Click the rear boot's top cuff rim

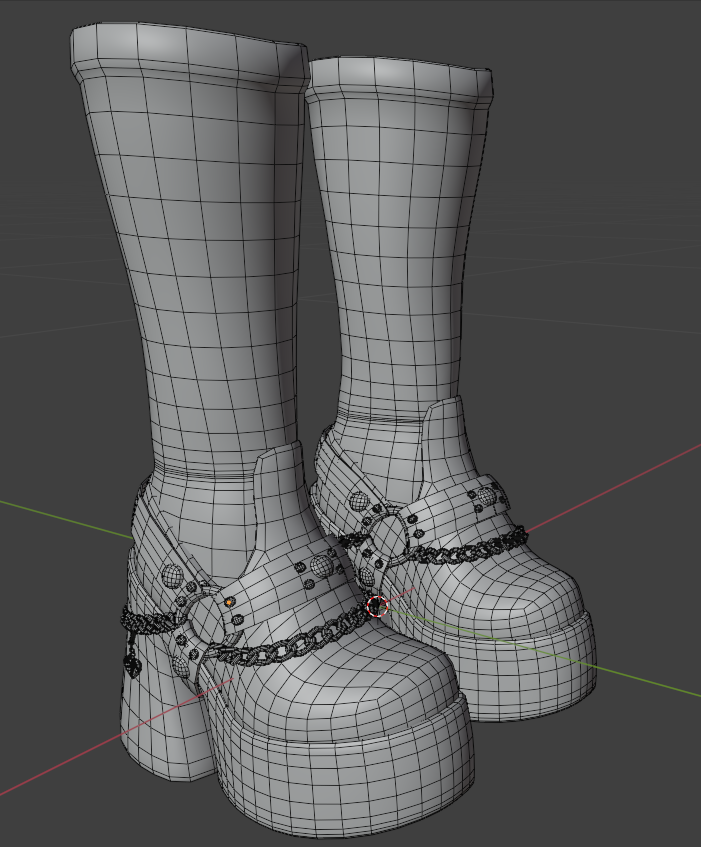[399, 81]
